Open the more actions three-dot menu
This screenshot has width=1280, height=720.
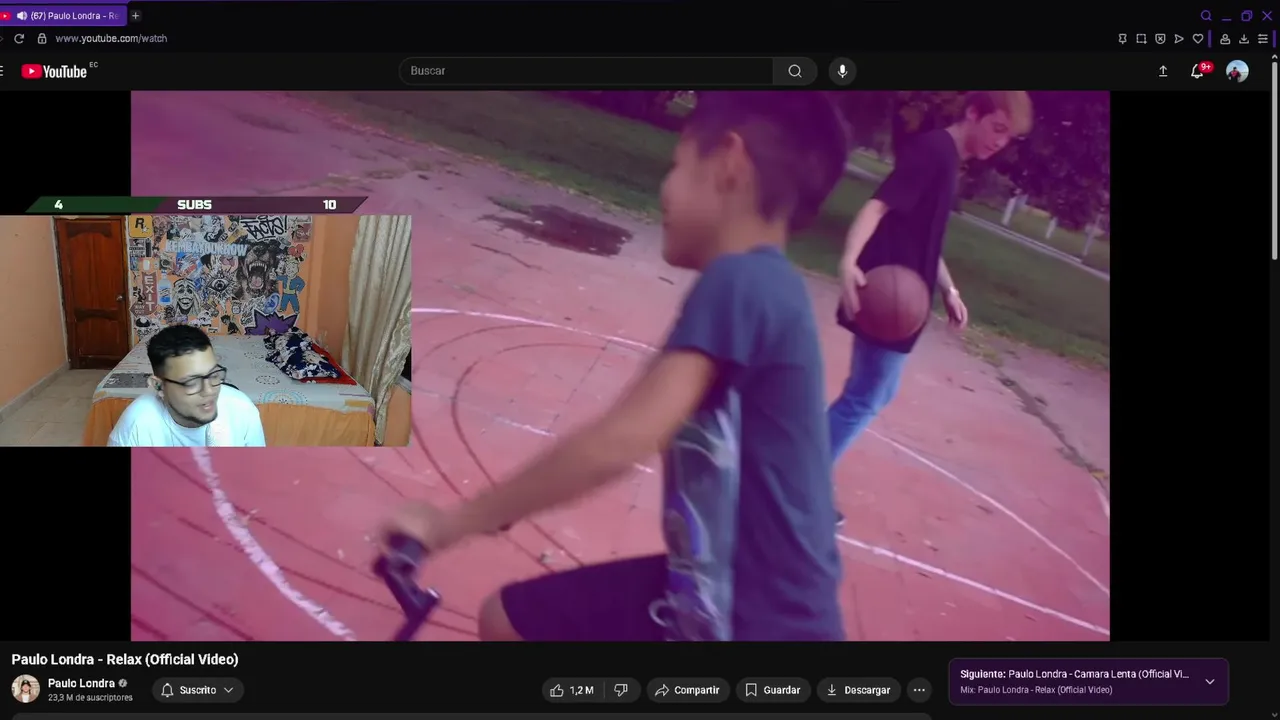[919, 690]
